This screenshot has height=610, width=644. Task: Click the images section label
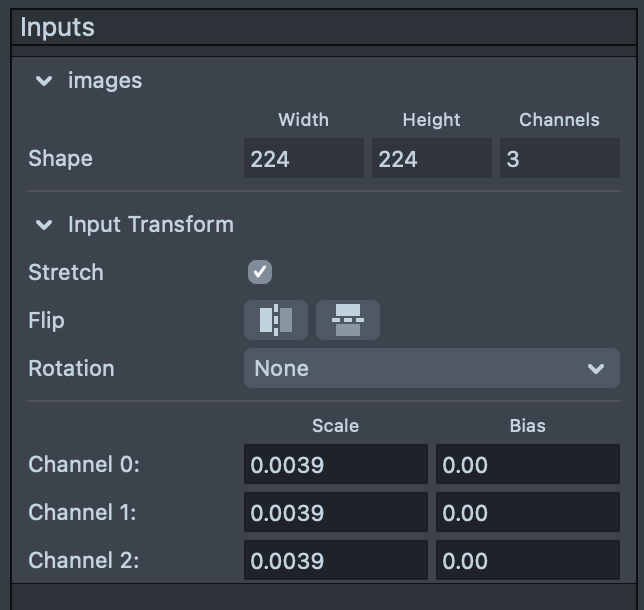click(x=105, y=81)
